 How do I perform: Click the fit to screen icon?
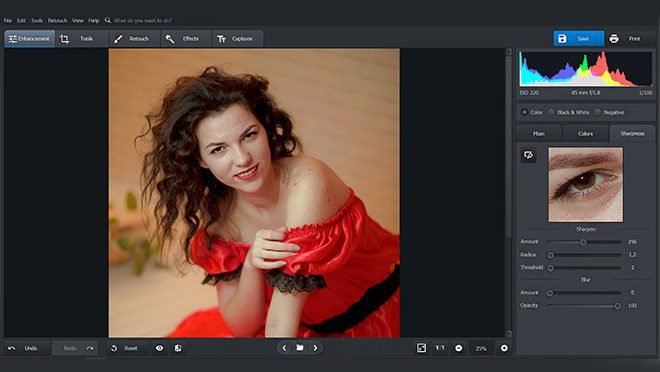click(421, 348)
